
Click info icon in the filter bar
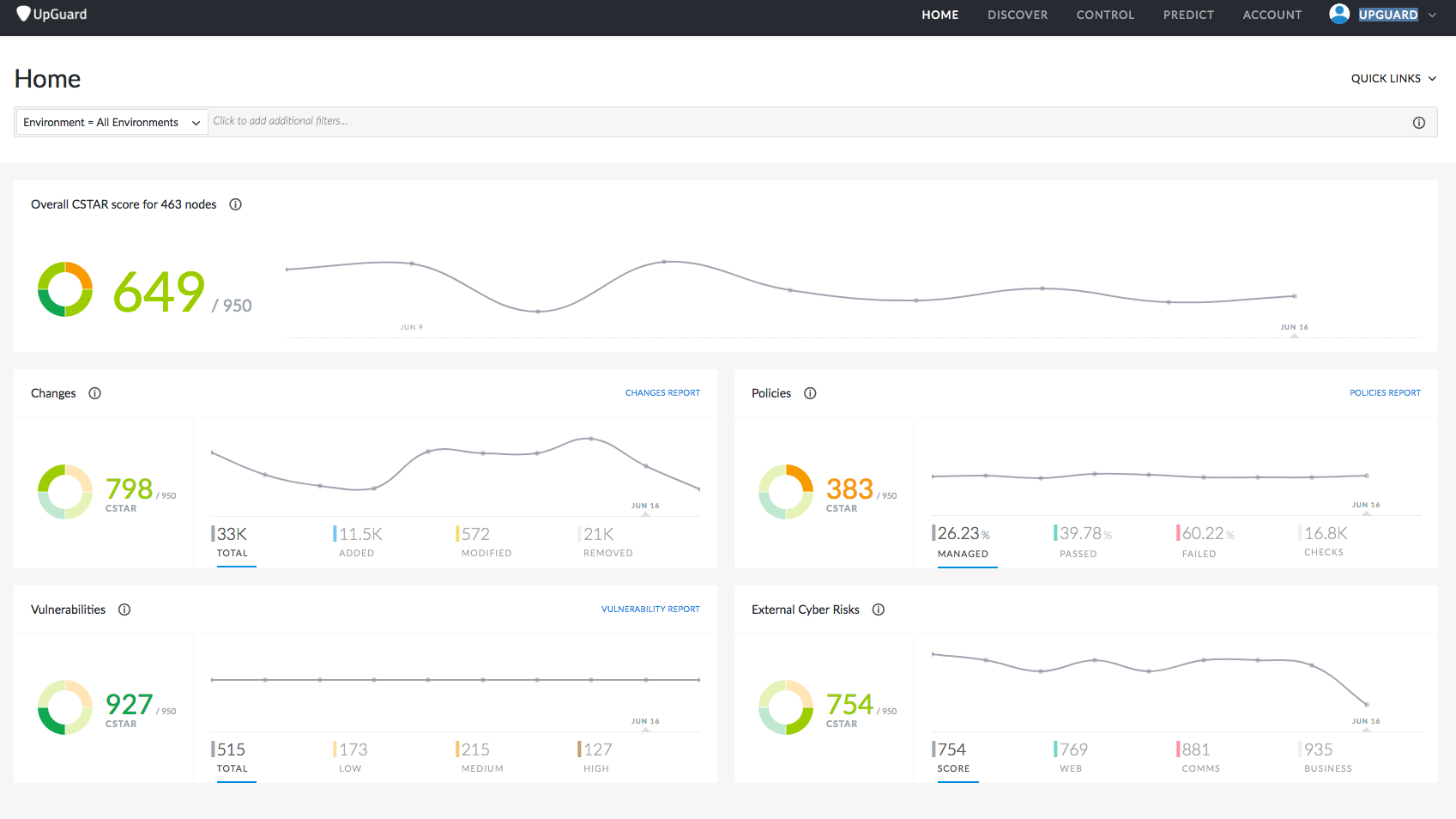click(x=1419, y=123)
